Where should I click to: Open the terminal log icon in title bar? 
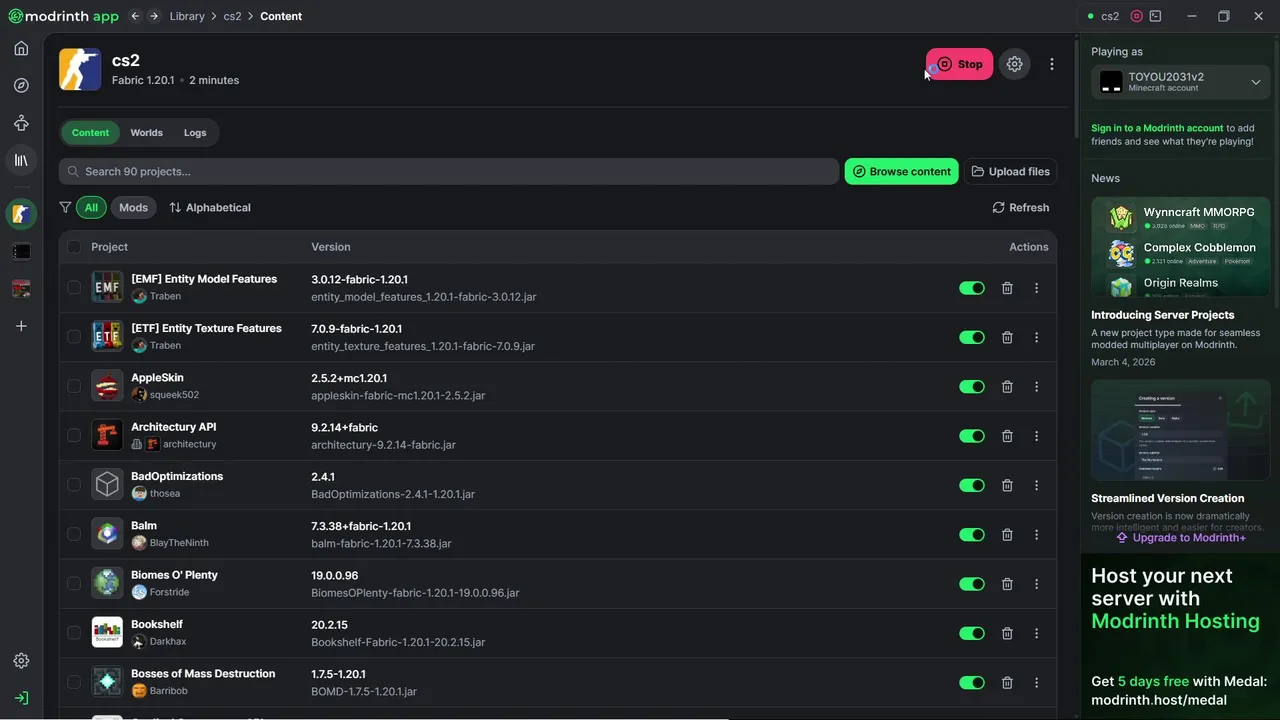1156,16
